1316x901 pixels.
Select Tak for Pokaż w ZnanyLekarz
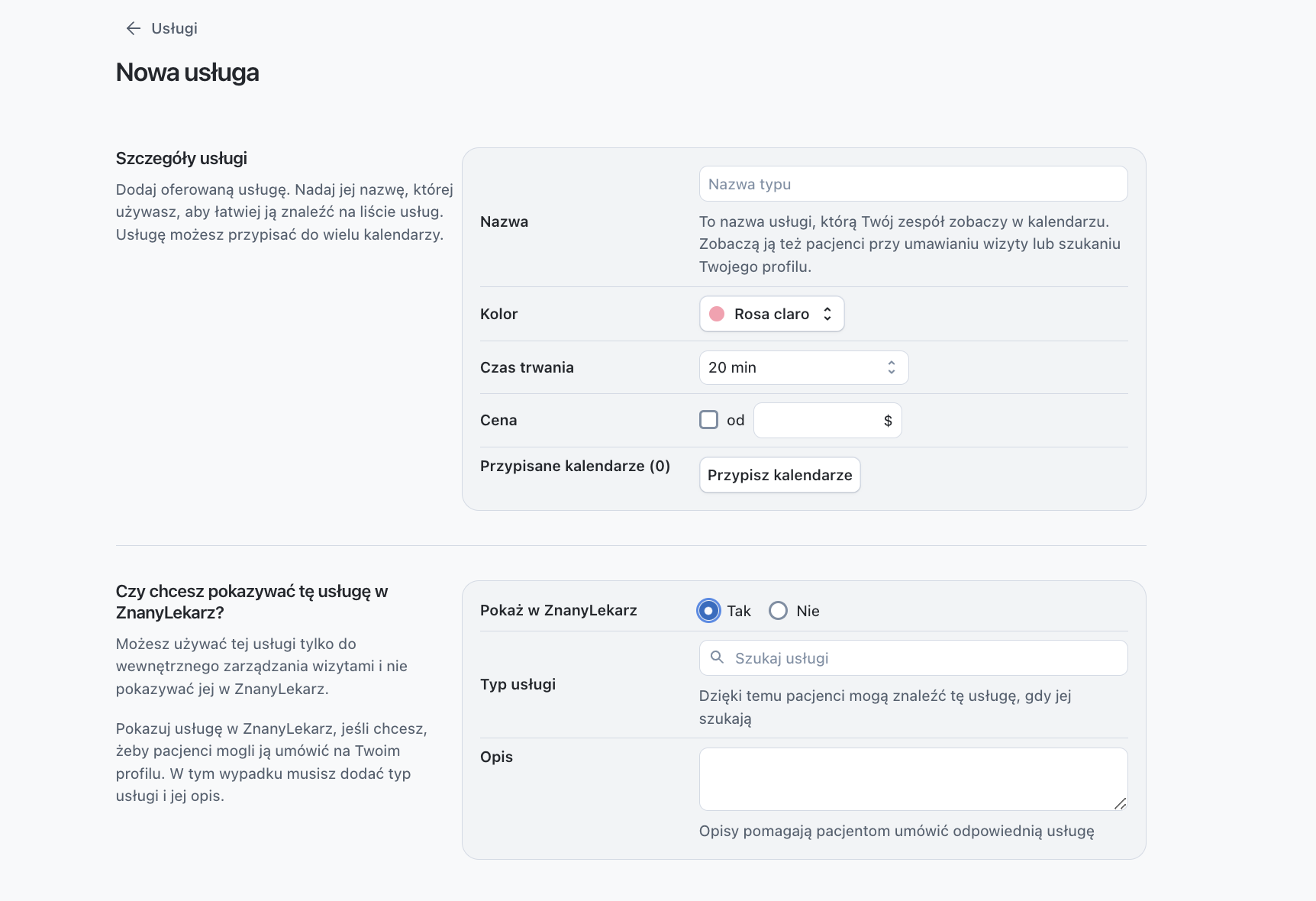tap(708, 611)
